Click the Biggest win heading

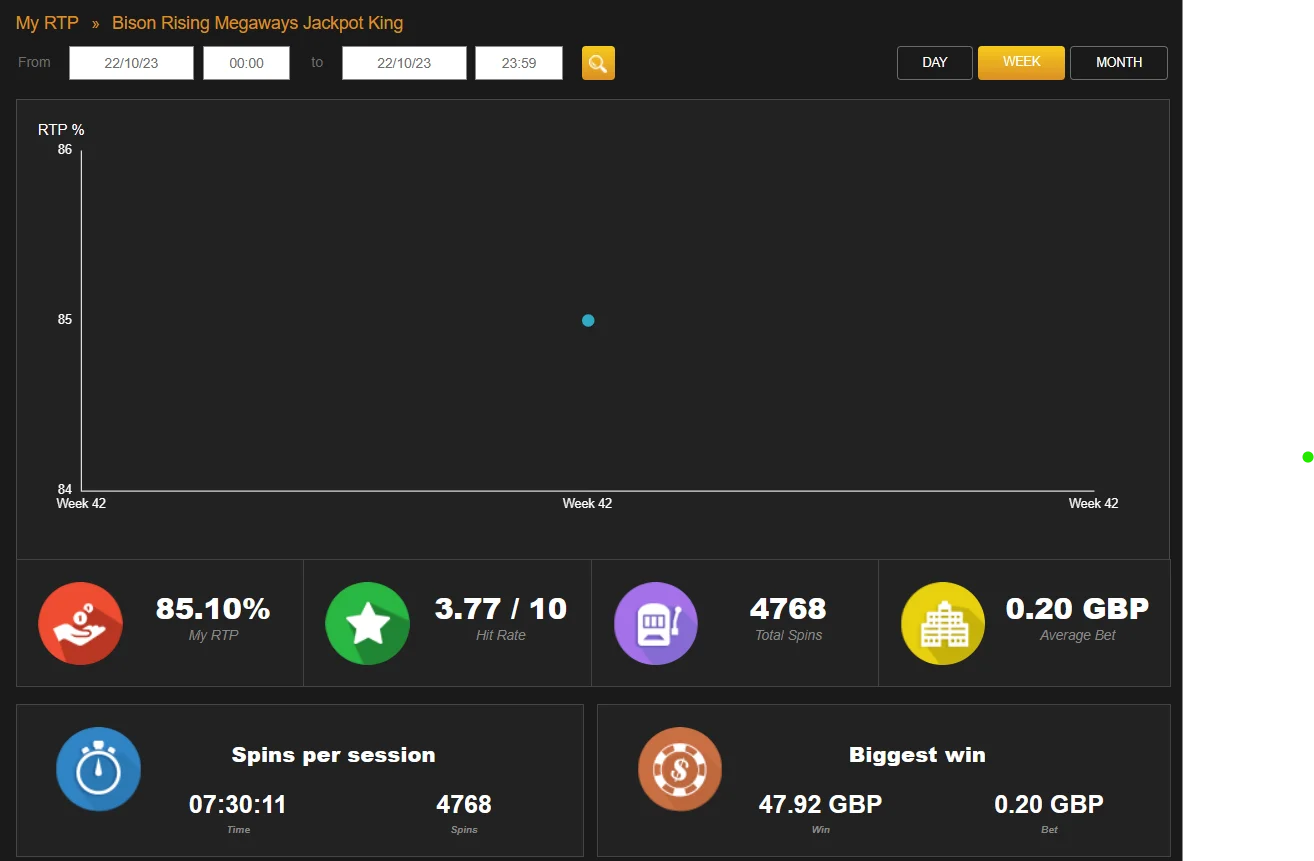917,755
